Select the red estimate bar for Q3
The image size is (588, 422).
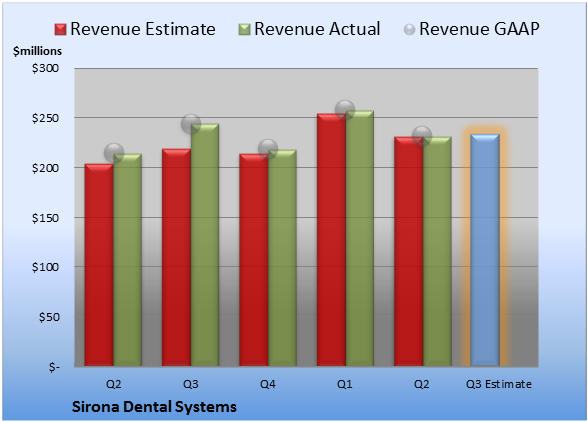pos(176,257)
